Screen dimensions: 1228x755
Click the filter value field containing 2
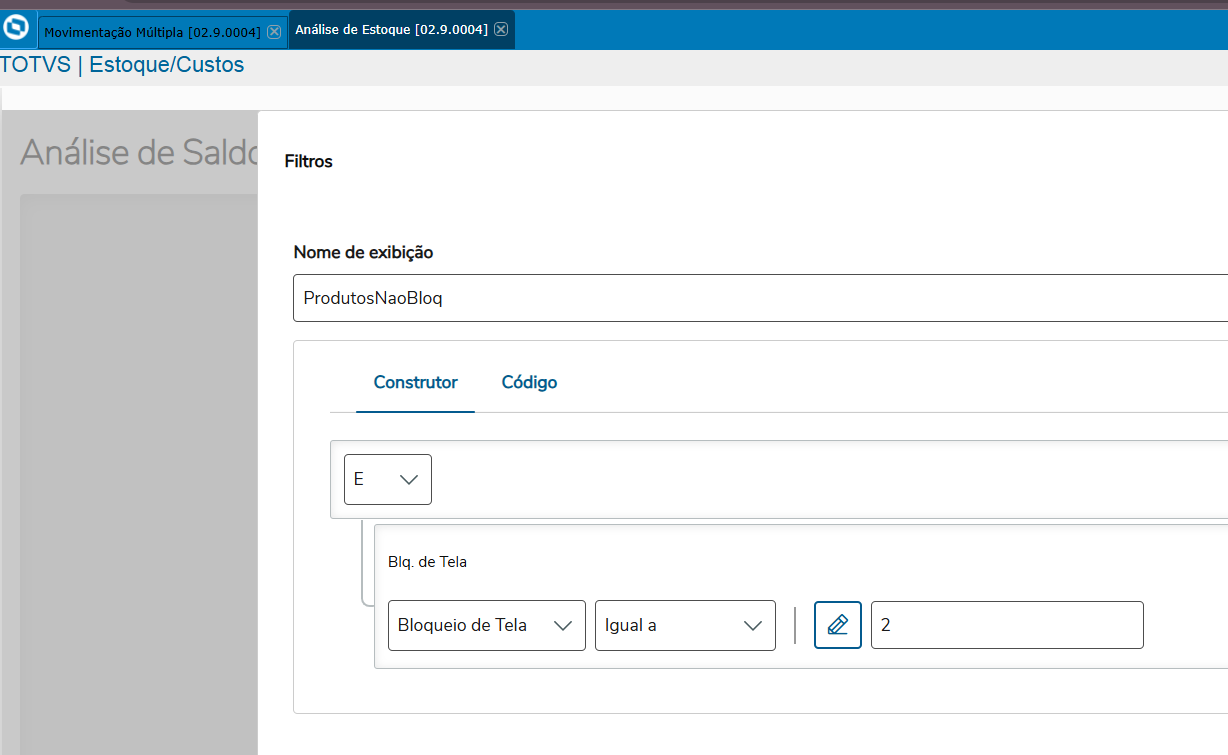coord(1007,625)
